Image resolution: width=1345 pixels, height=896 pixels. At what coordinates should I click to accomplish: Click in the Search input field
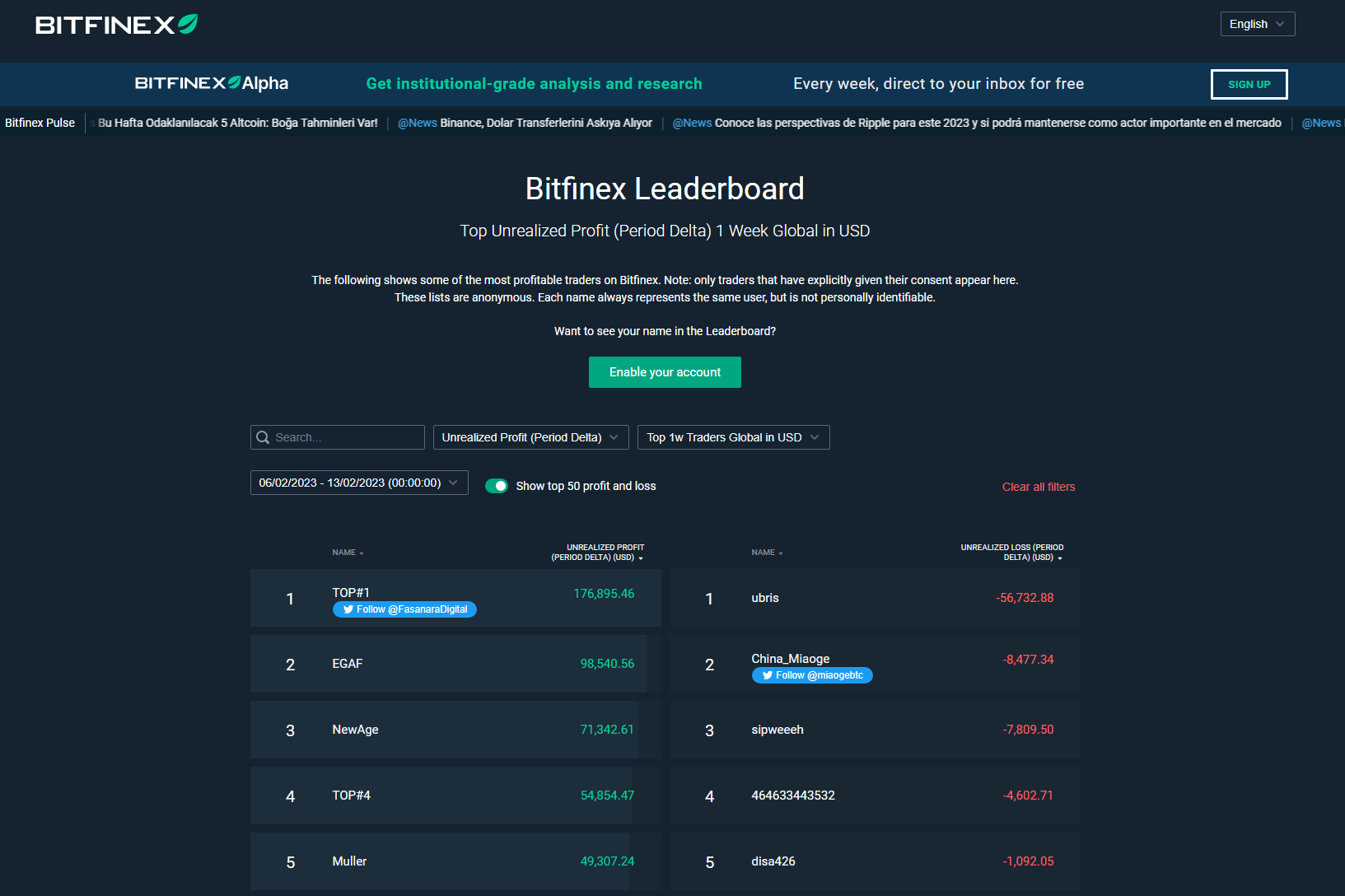click(338, 437)
